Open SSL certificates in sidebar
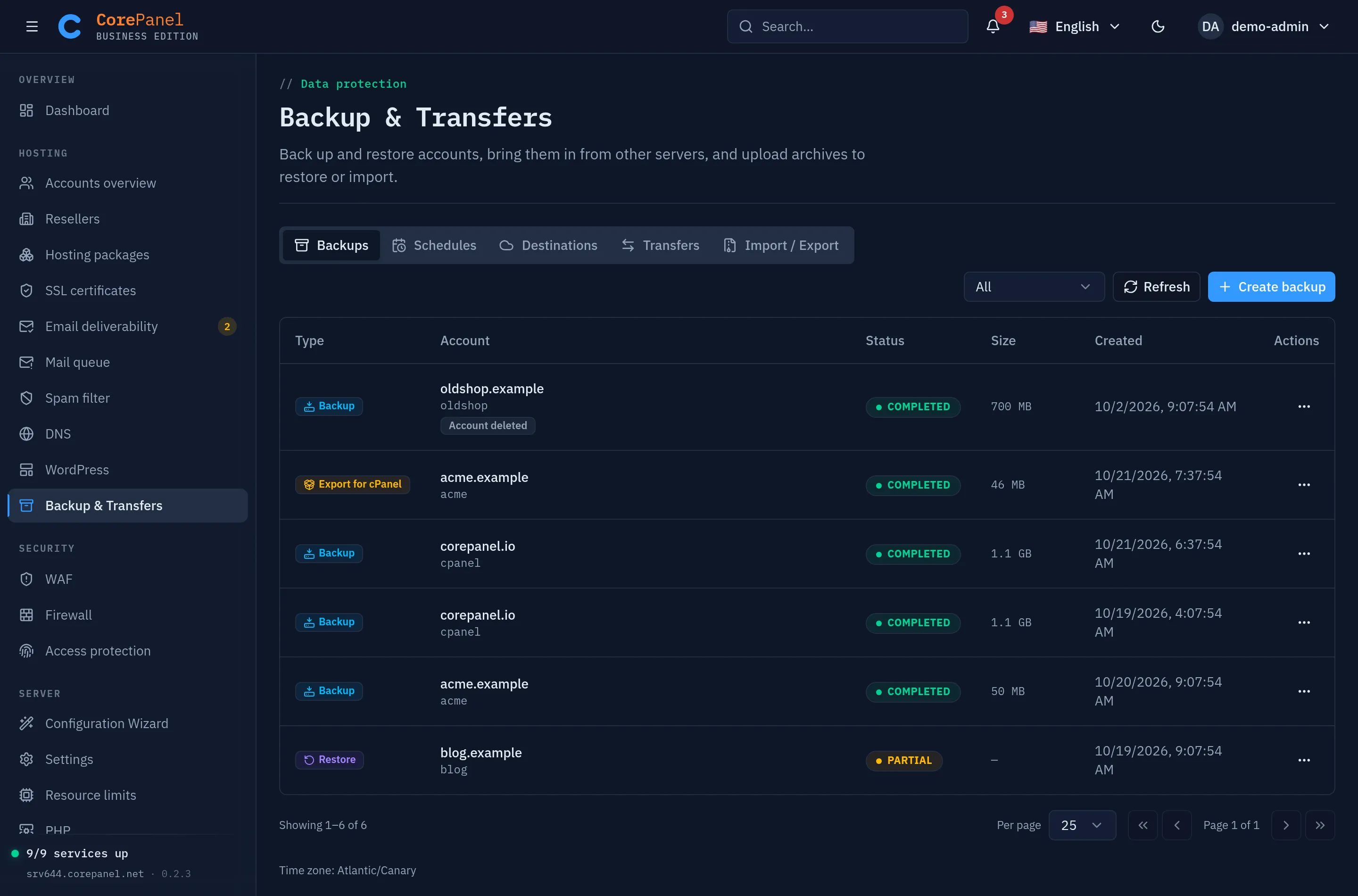This screenshot has width=1358, height=896. pos(128,290)
